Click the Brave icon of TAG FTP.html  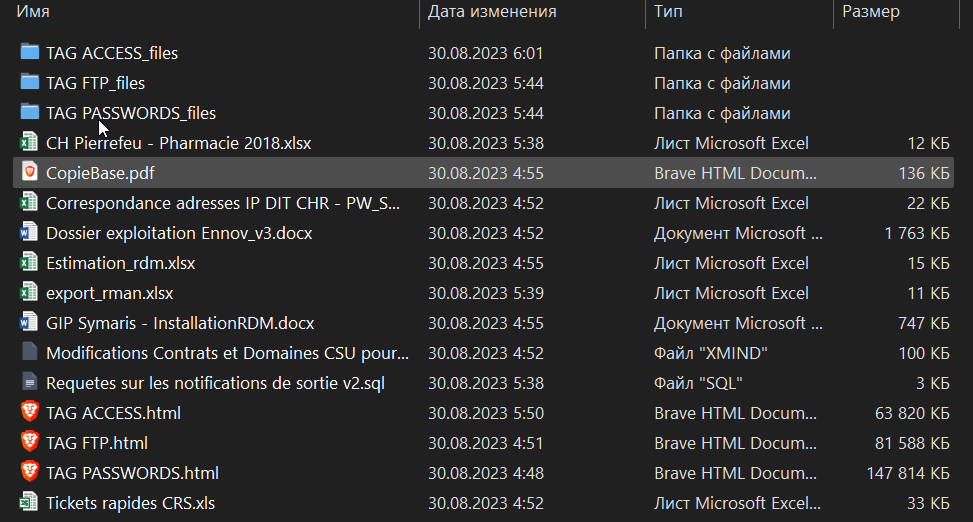(x=29, y=441)
